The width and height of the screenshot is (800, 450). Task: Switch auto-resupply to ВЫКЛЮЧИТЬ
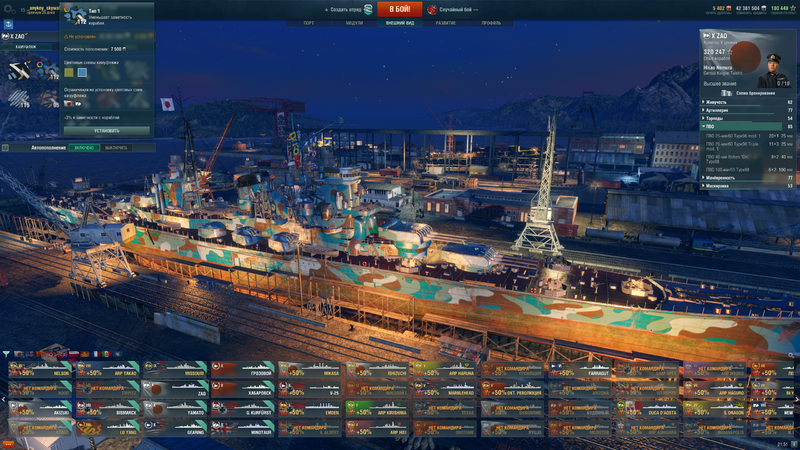[x=116, y=148]
